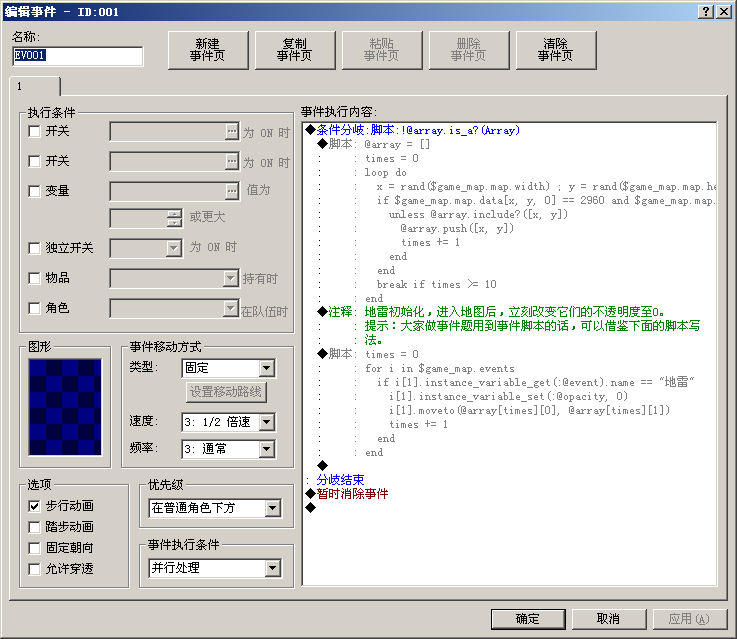
Task: Open the 角色 actor dropdown
Action: [230, 308]
